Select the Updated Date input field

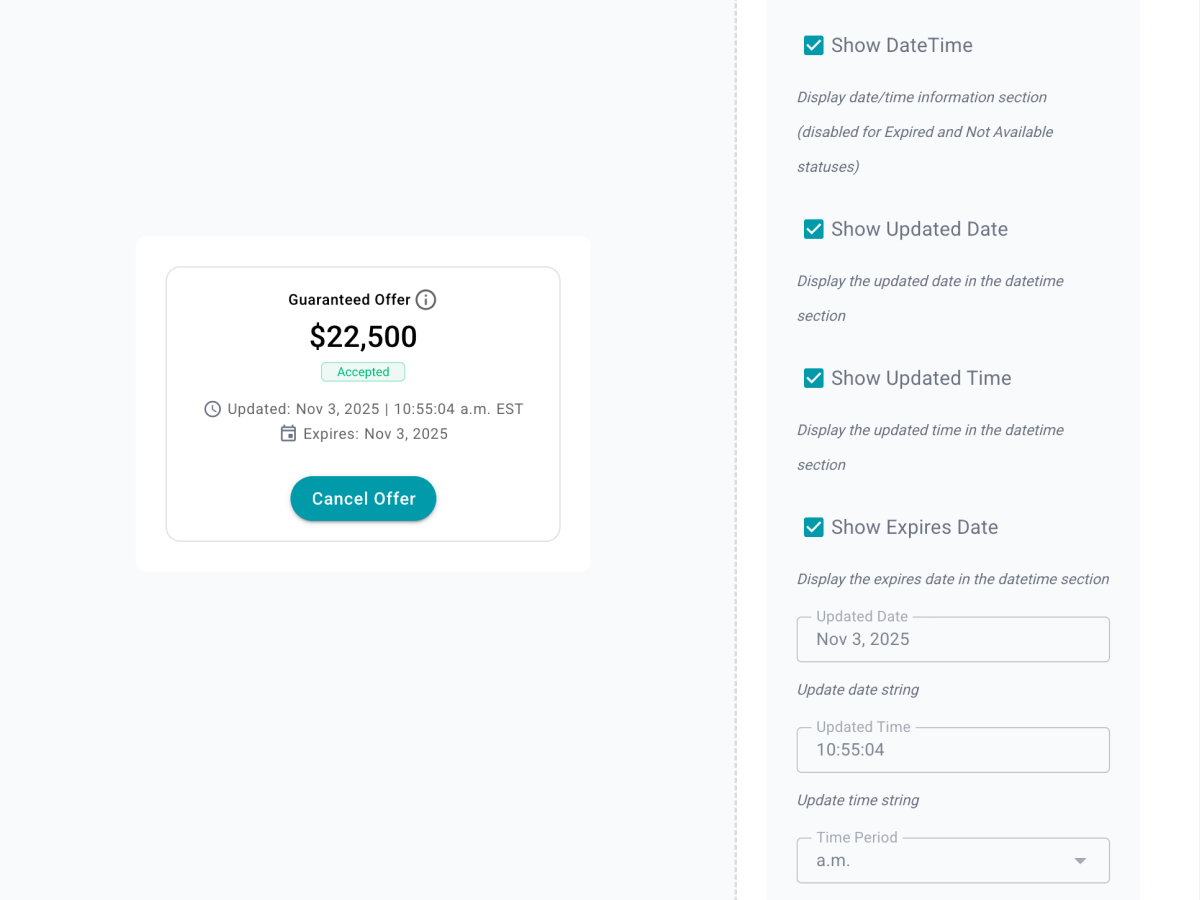pos(952,639)
